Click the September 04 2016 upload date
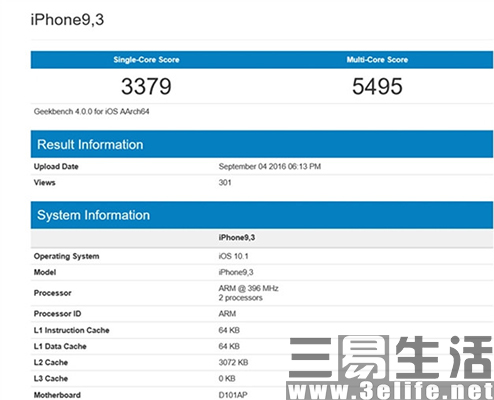 click(x=270, y=166)
